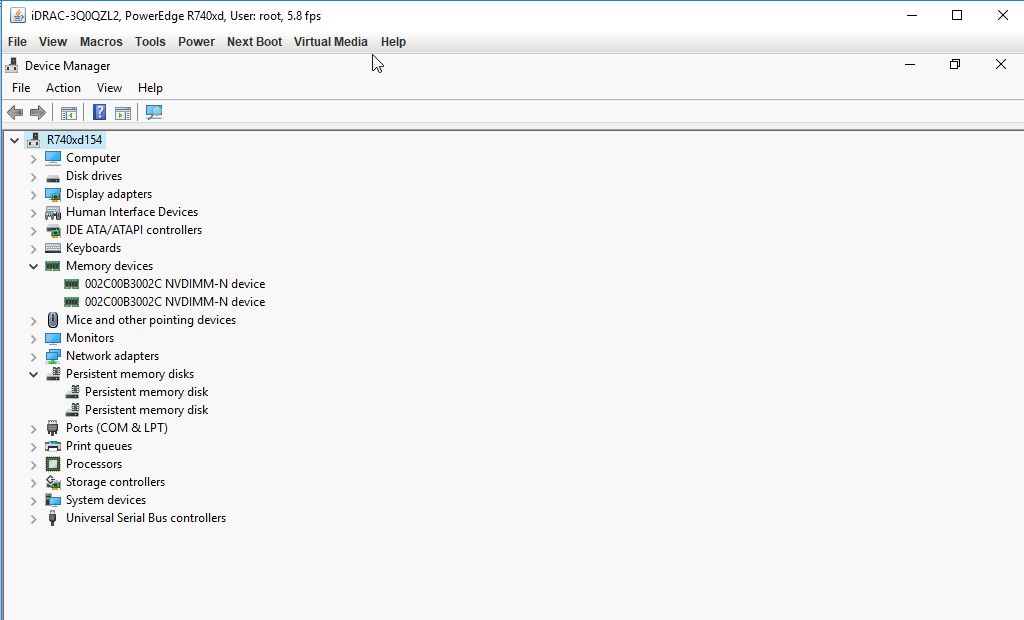Click the System devices category icon

click(53, 500)
